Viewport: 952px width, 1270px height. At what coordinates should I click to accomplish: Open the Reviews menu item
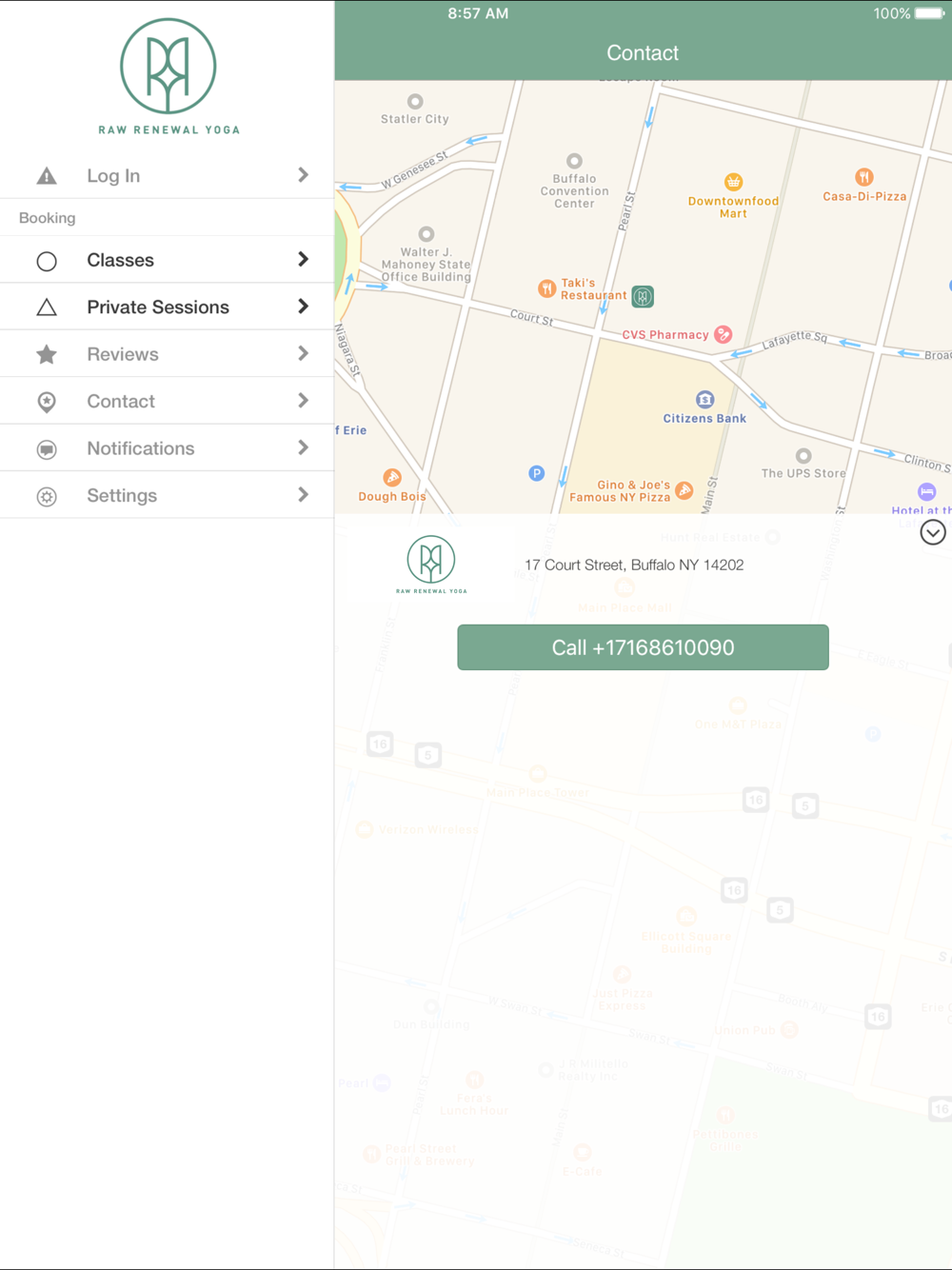(167, 354)
